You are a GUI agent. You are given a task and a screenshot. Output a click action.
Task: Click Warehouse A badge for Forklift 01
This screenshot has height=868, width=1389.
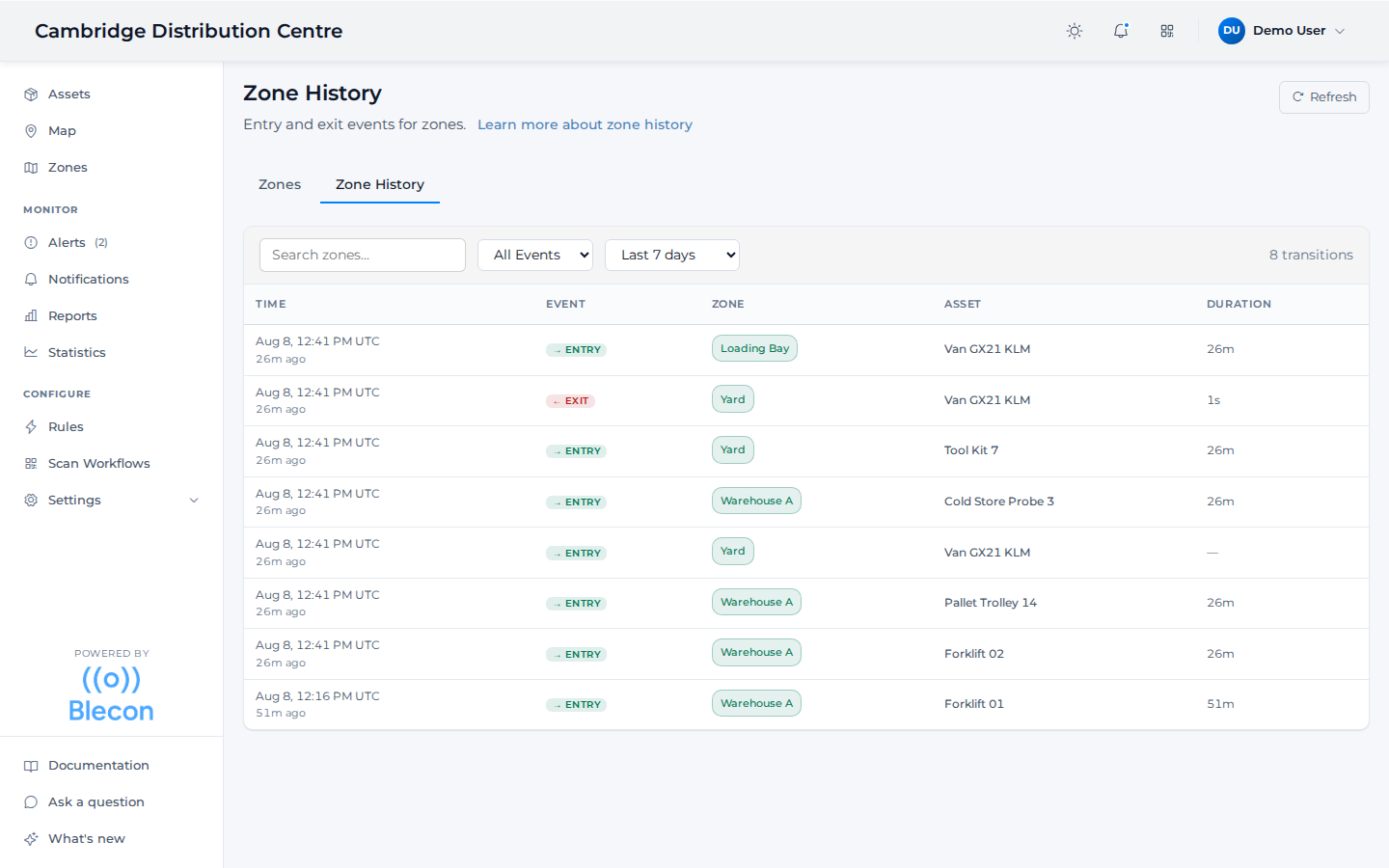click(756, 703)
